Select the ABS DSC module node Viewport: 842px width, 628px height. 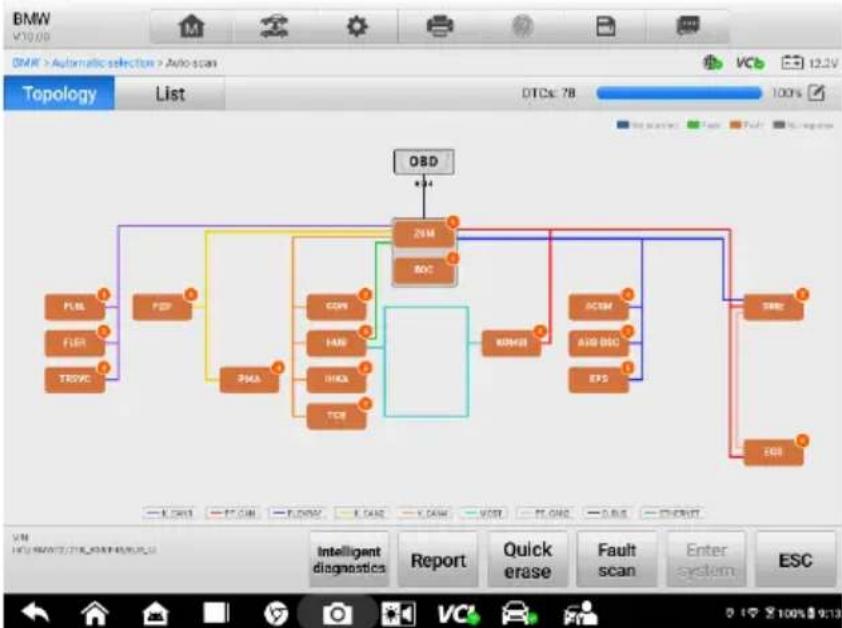point(599,343)
